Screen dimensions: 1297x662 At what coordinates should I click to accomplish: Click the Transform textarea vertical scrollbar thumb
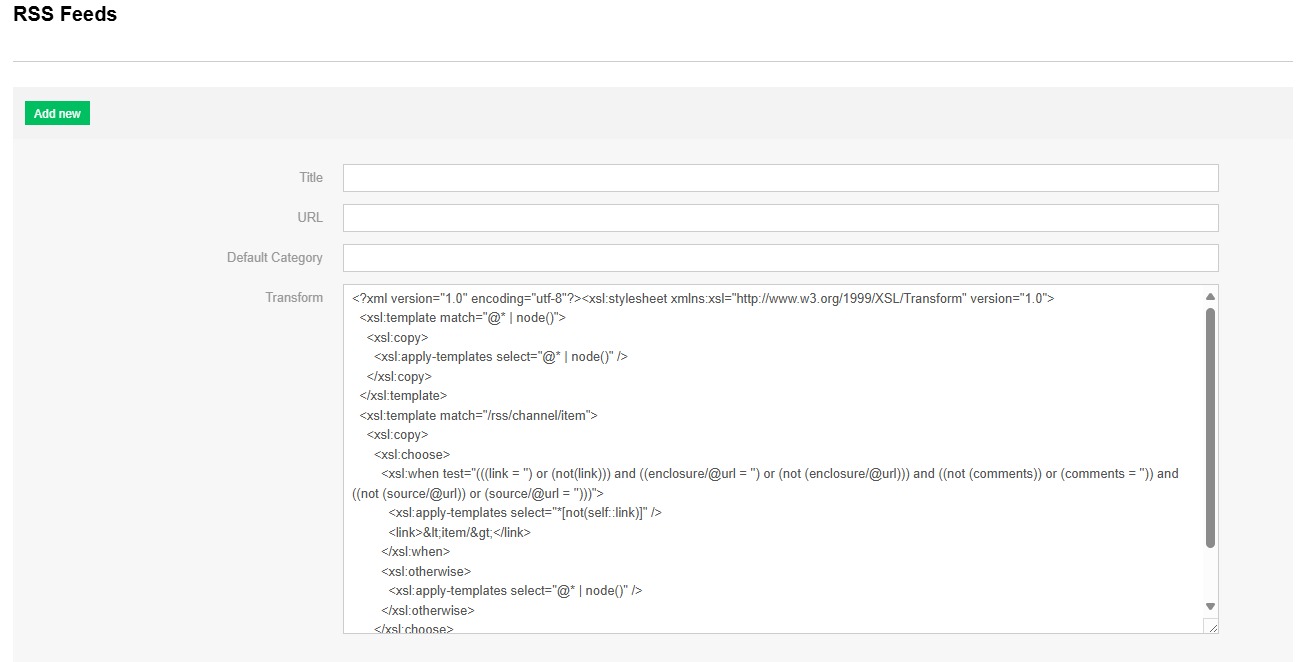coord(1210,428)
